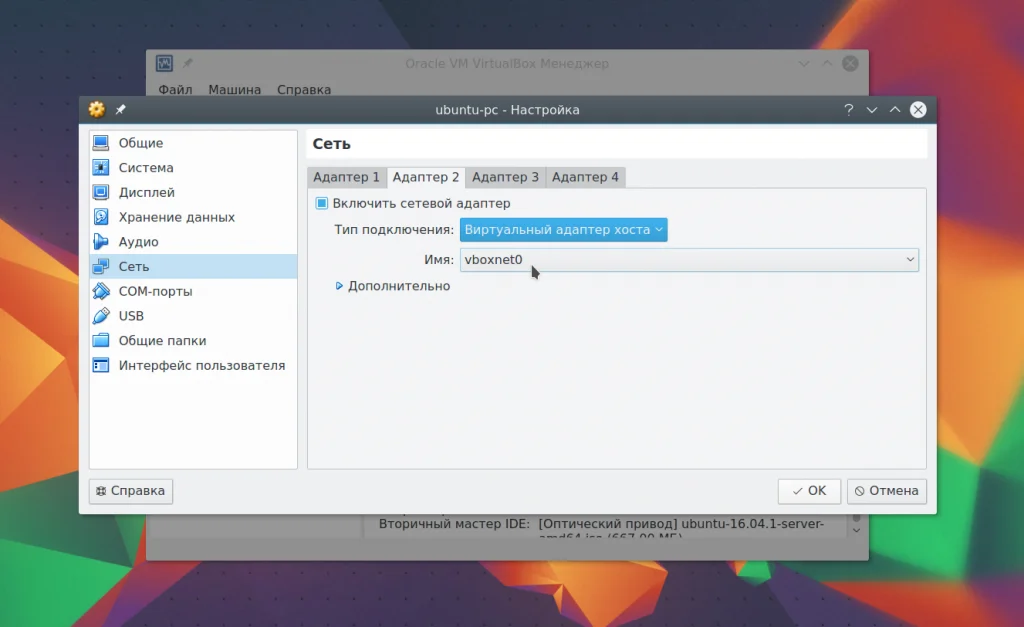Switch to the Адаптер 1 tab

[346, 177]
